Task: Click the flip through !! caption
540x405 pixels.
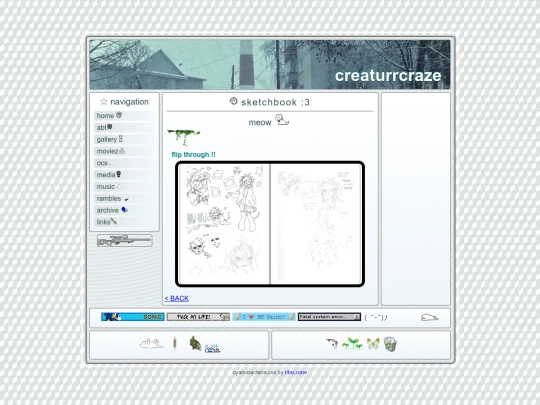Action: tap(194, 155)
